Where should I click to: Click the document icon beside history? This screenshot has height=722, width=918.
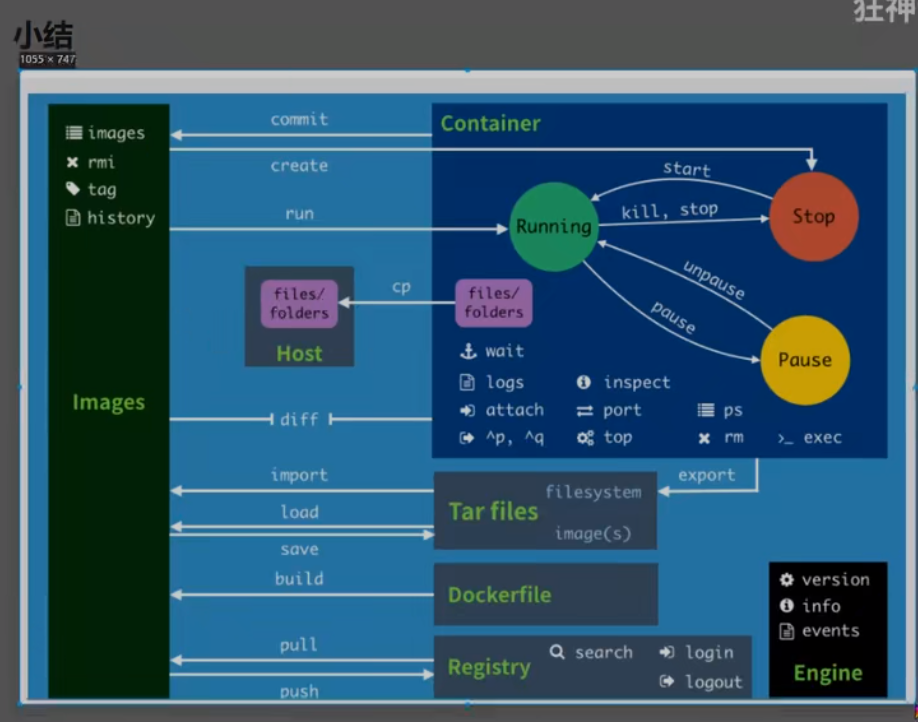pos(73,218)
